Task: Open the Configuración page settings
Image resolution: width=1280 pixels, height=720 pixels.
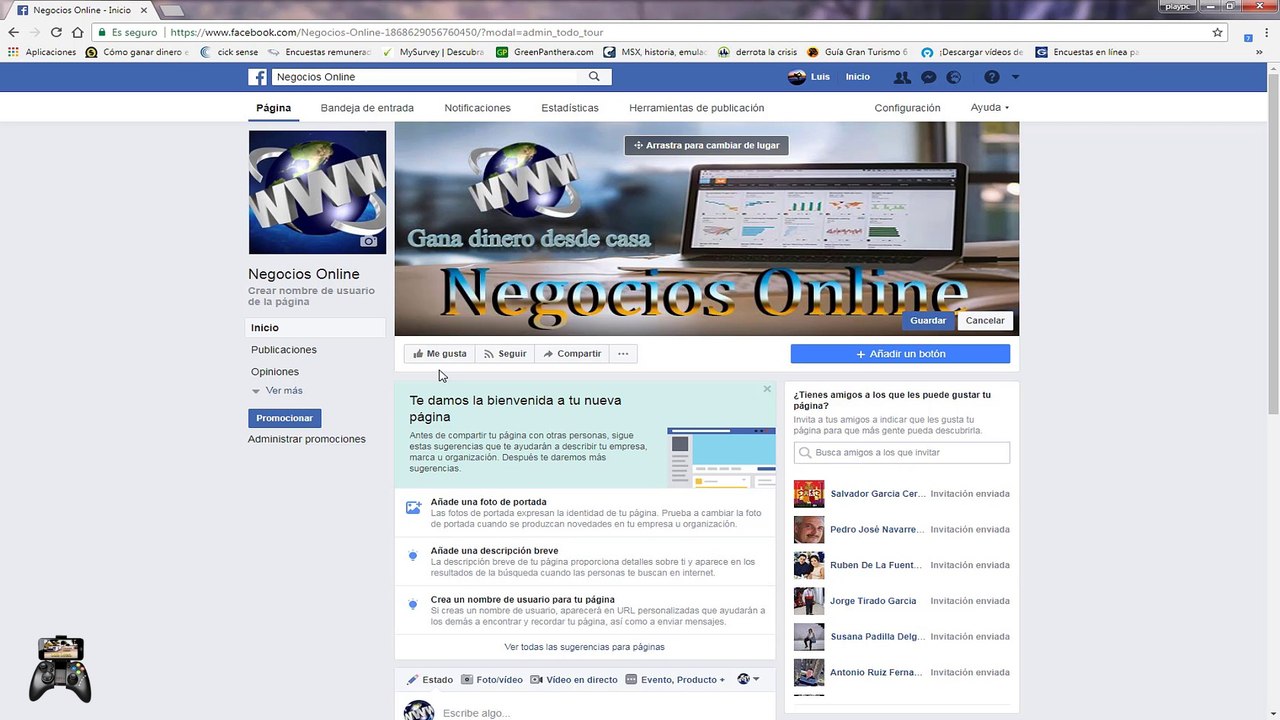Action: pyautogui.click(x=907, y=108)
